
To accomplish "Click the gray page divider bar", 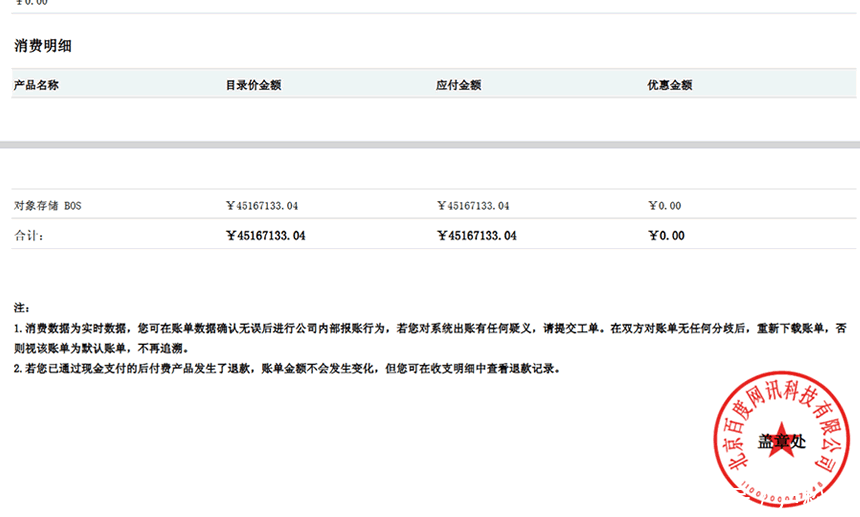I will (x=430, y=146).
